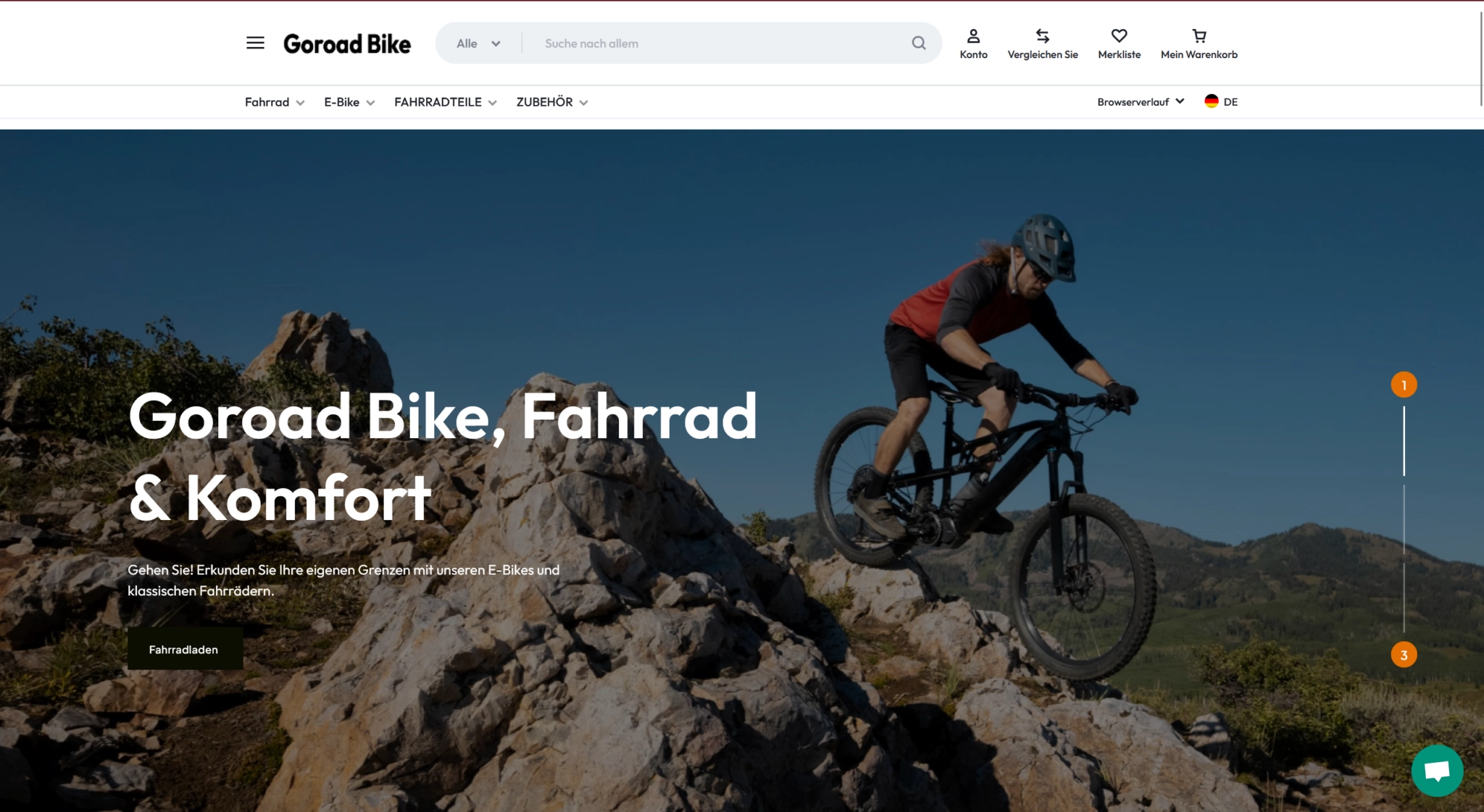Screen dimensions: 1484x812
Task: Open the ZUBEHÖR menu
Action: (551, 102)
